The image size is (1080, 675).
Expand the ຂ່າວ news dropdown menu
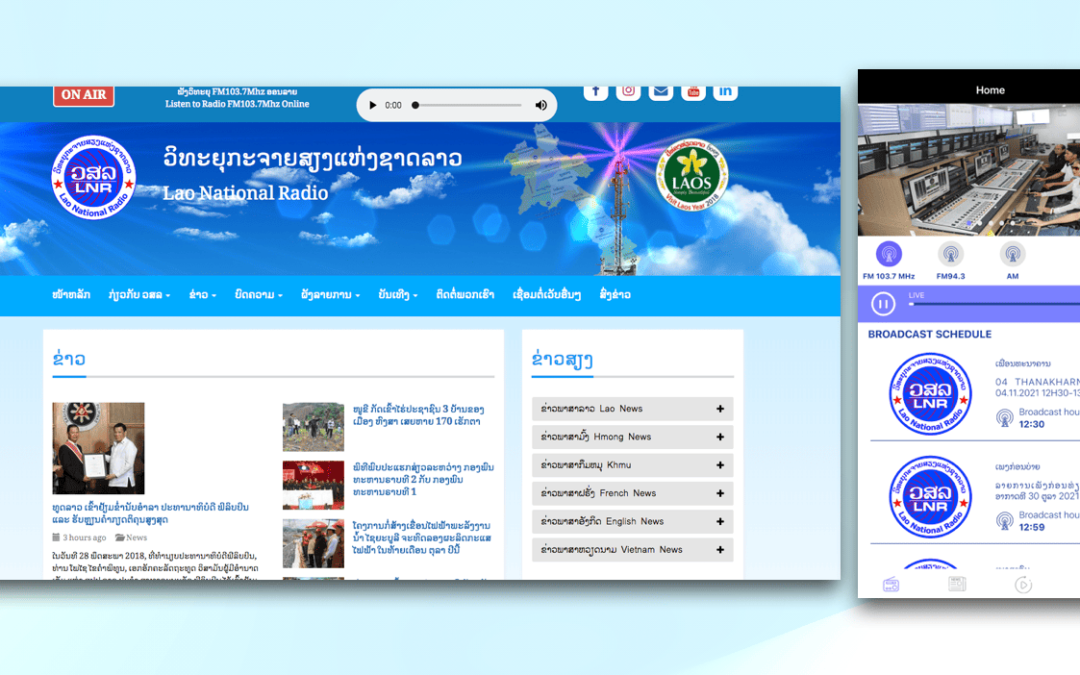[x=202, y=294]
